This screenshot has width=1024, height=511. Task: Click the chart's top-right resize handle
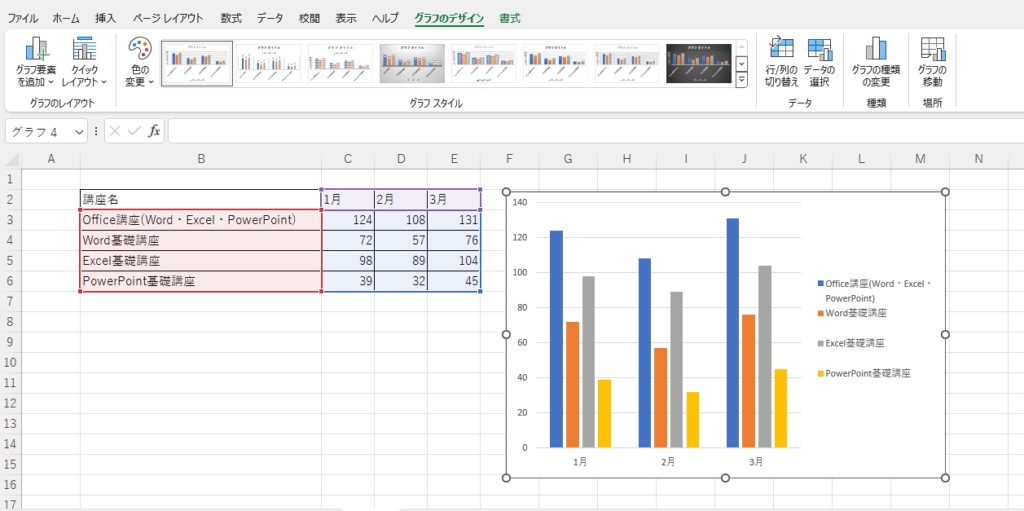pos(945,191)
